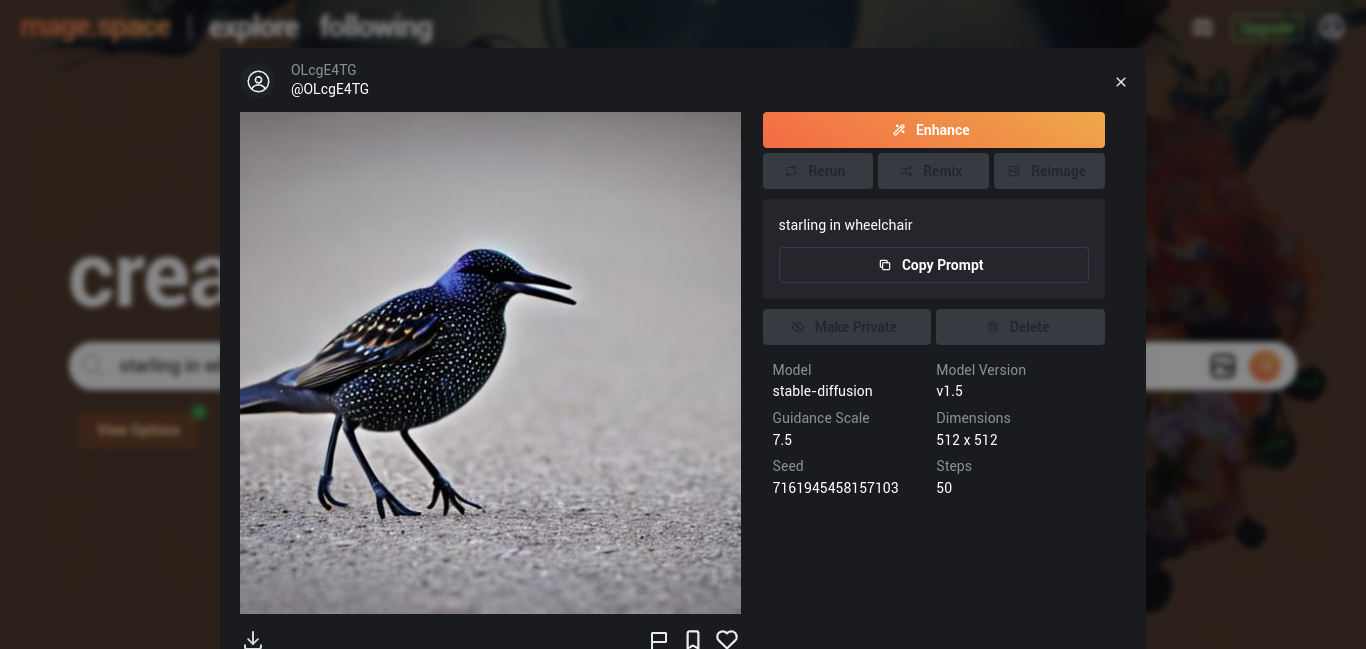1366x649 pixels.
Task: Open the following tab in background page
Action: pos(376,28)
